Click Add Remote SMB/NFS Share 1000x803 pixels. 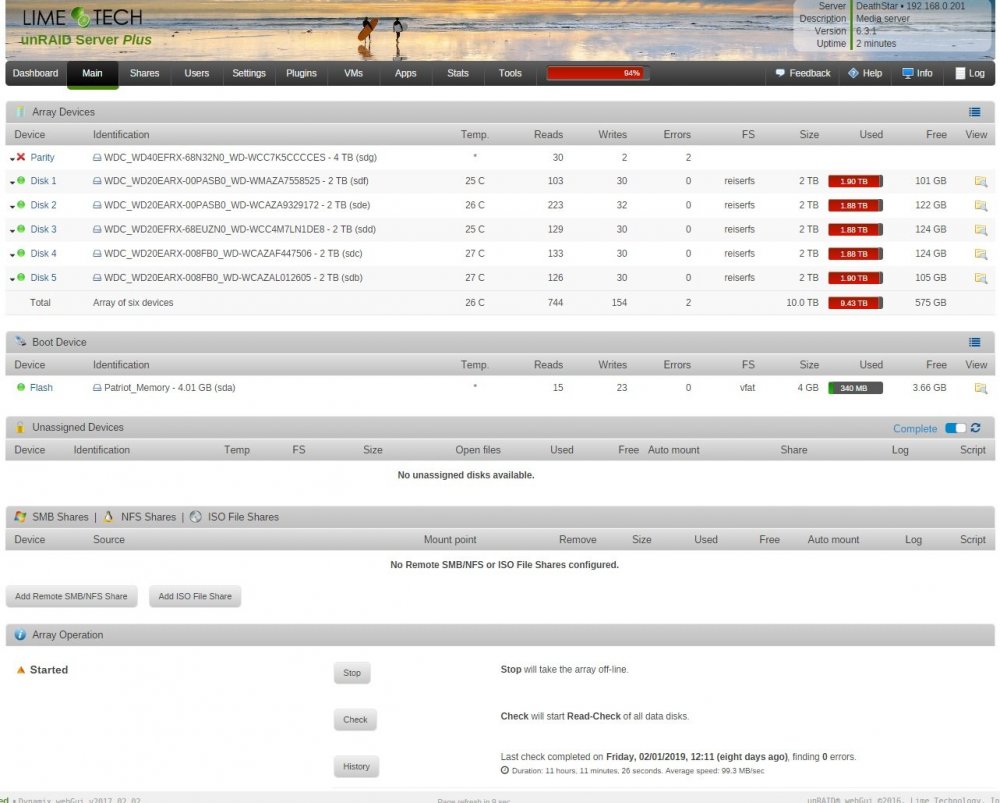click(71, 596)
